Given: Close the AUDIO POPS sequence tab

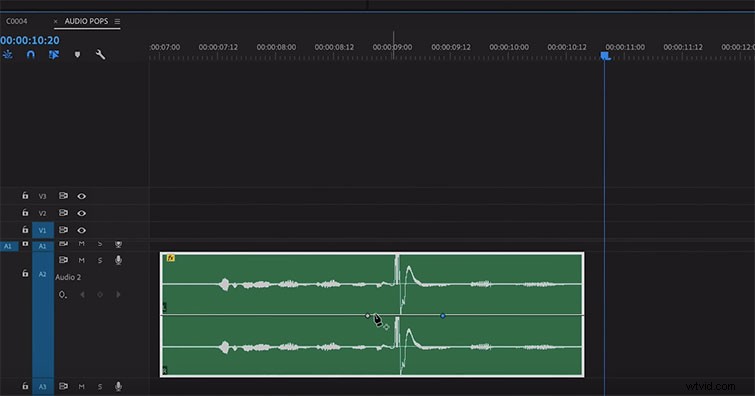Looking at the screenshot, I should coord(55,21).
